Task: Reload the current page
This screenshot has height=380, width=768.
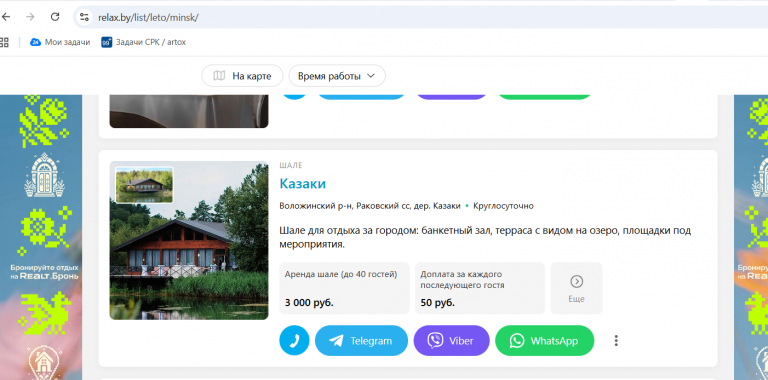Action: pos(55,17)
